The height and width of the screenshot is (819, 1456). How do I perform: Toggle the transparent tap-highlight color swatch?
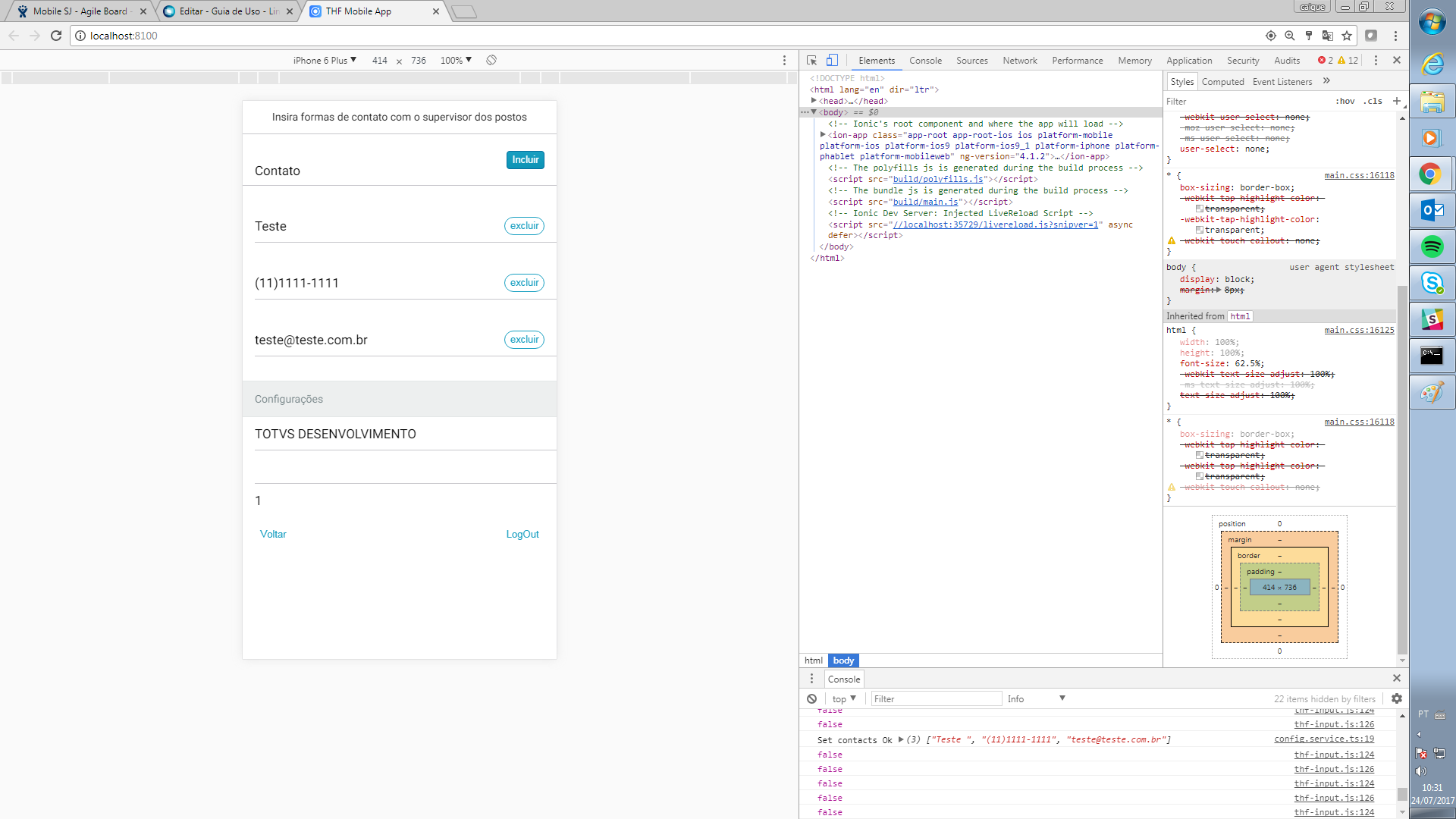(1200, 230)
